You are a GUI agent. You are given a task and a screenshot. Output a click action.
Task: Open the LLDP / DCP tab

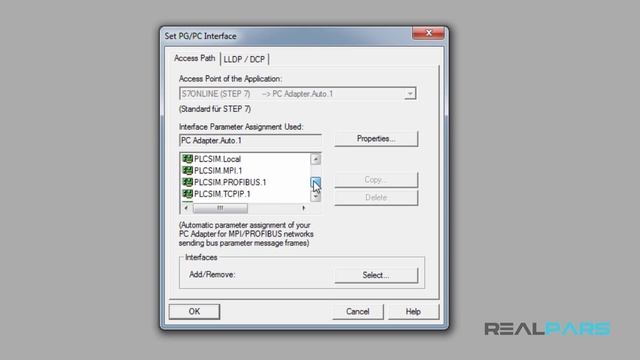pos(244,60)
